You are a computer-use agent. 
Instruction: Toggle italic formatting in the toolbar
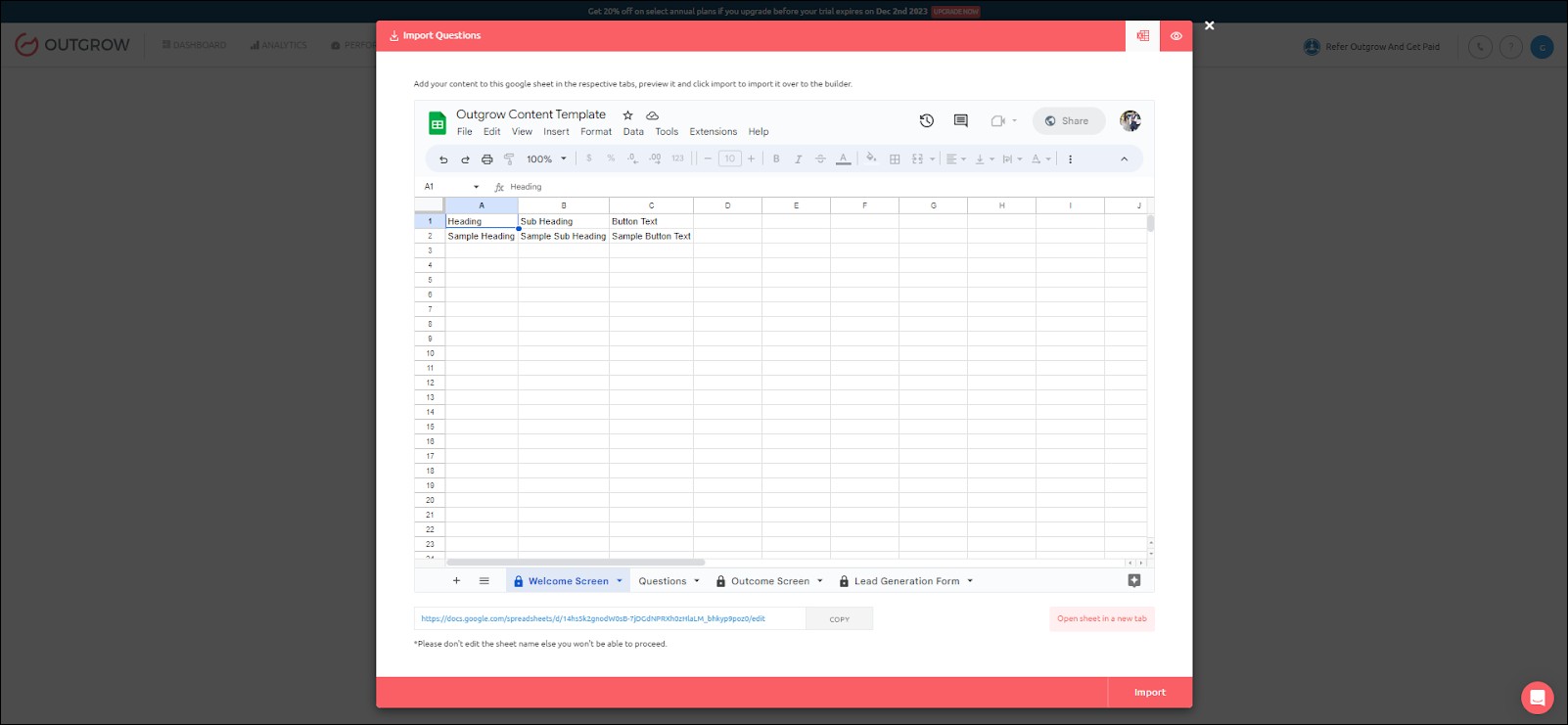(798, 159)
